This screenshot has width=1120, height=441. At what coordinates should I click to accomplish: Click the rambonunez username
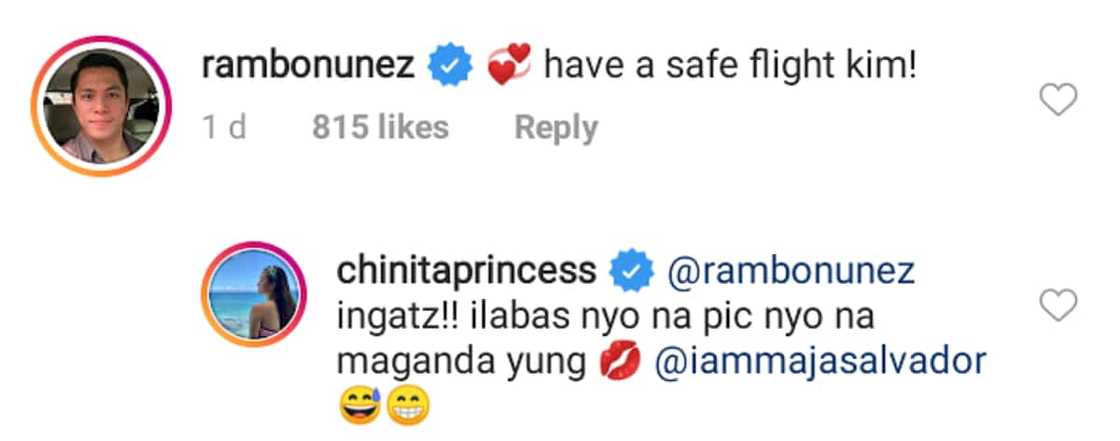308,67
